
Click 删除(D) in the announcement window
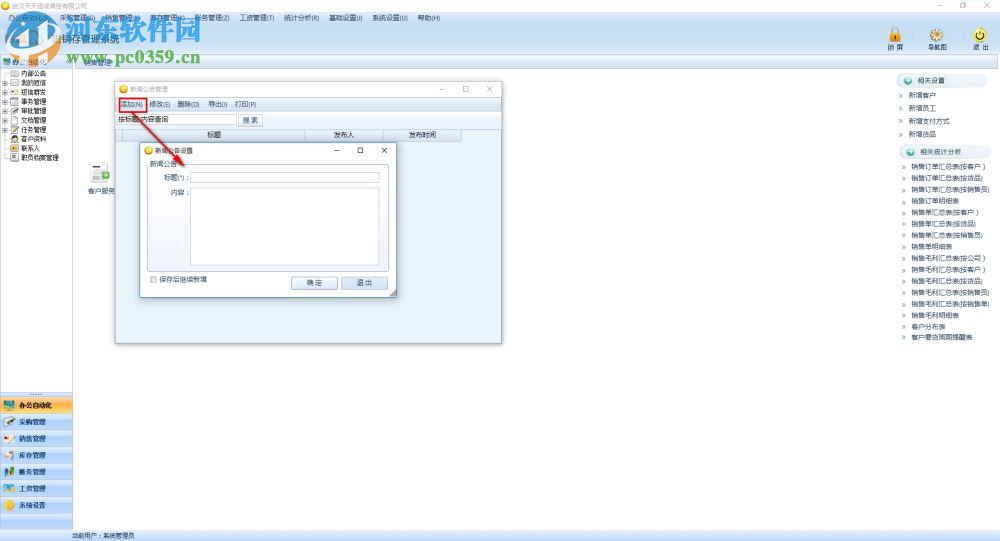[188, 104]
